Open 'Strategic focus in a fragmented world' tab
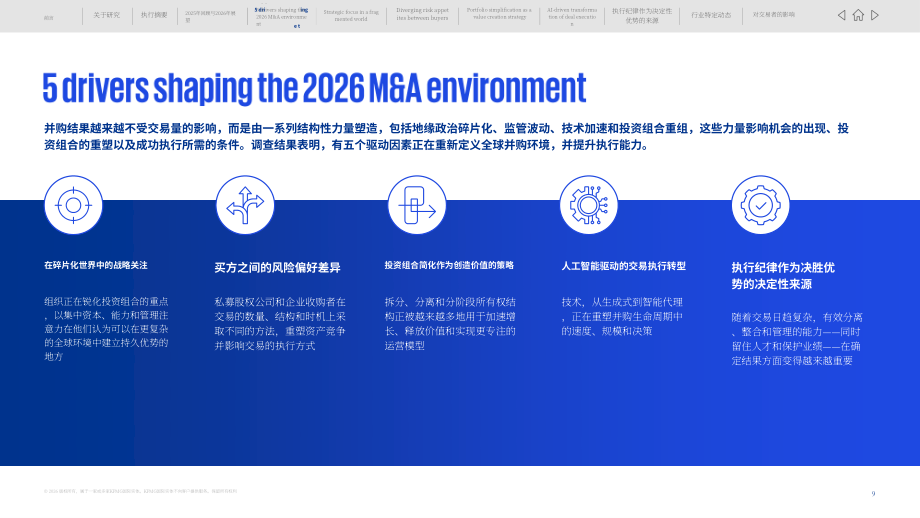The height and width of the screenshot is (518, 920). [x=351, y=15]
